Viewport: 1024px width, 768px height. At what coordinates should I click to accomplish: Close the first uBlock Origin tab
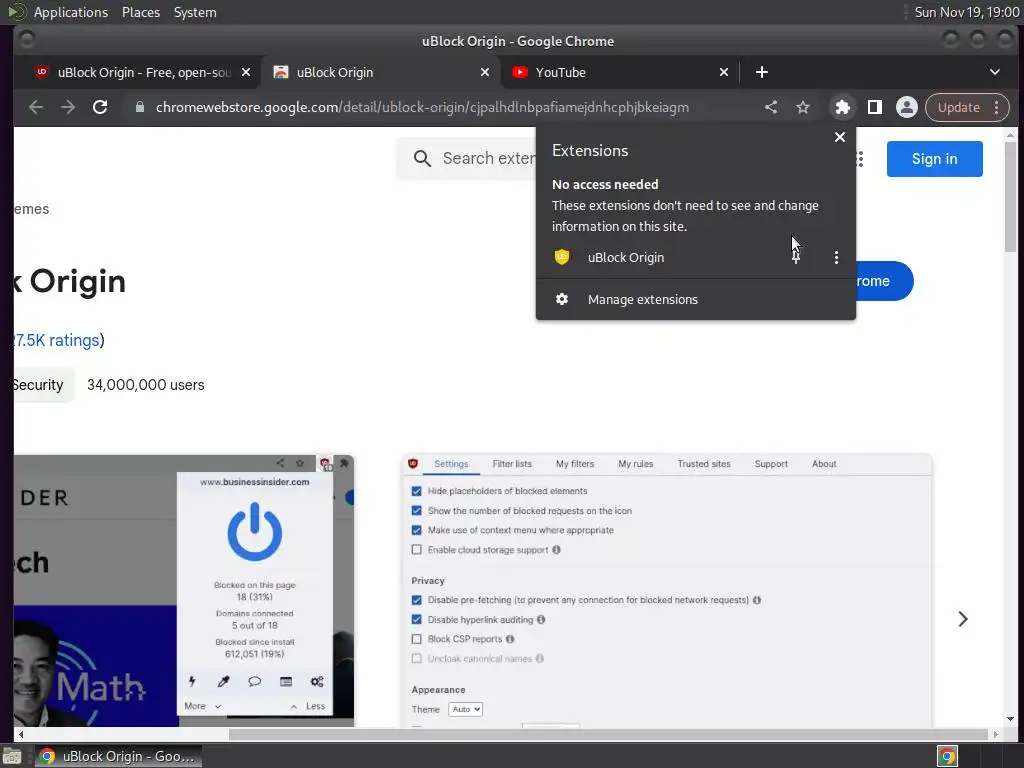point(246,72)
